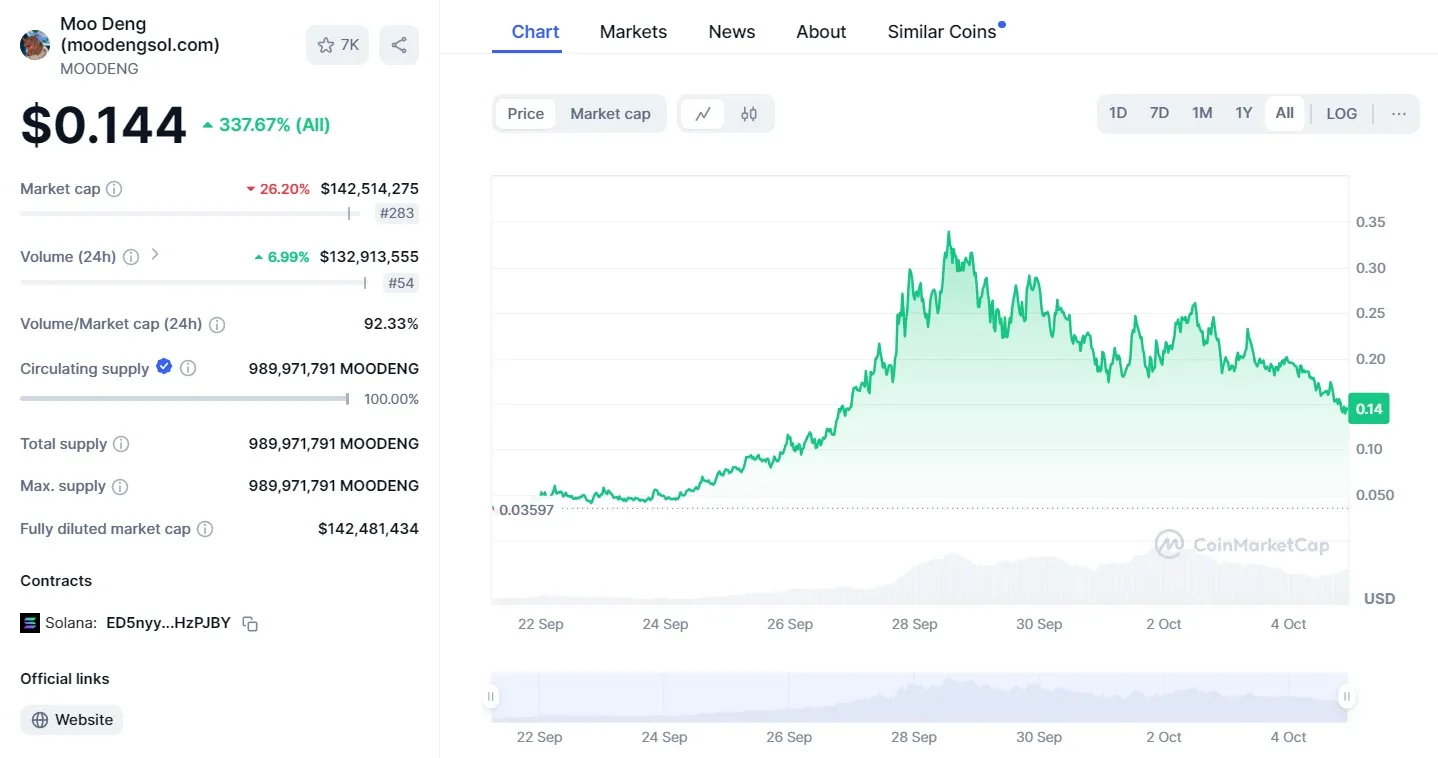The image size is (1438, 758).
Task: Click Moo Deng coin logo image
Action: 35,45
